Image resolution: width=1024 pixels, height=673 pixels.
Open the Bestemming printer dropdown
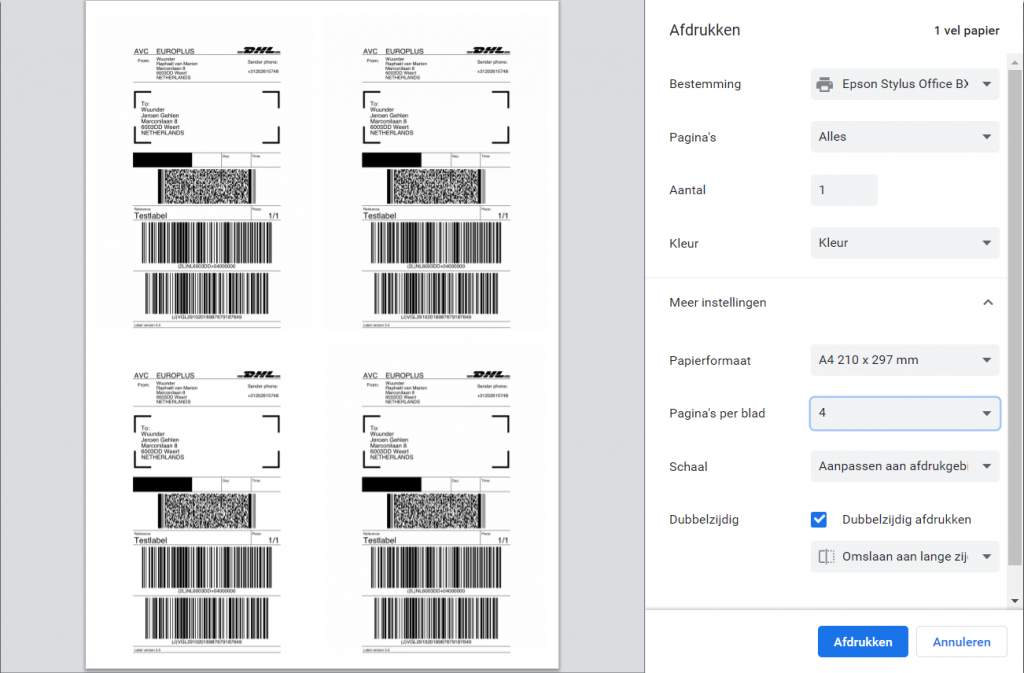pos(904,84)
